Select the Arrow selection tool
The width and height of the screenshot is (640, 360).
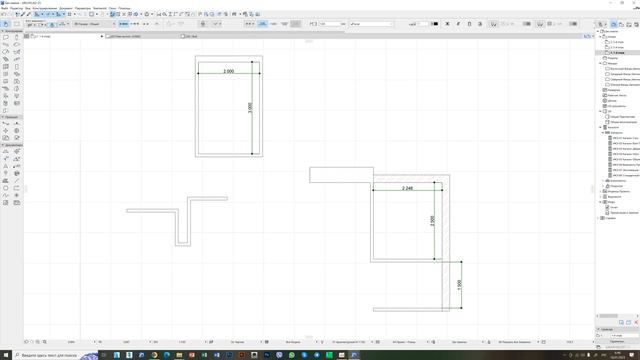[x=6, y=24]
